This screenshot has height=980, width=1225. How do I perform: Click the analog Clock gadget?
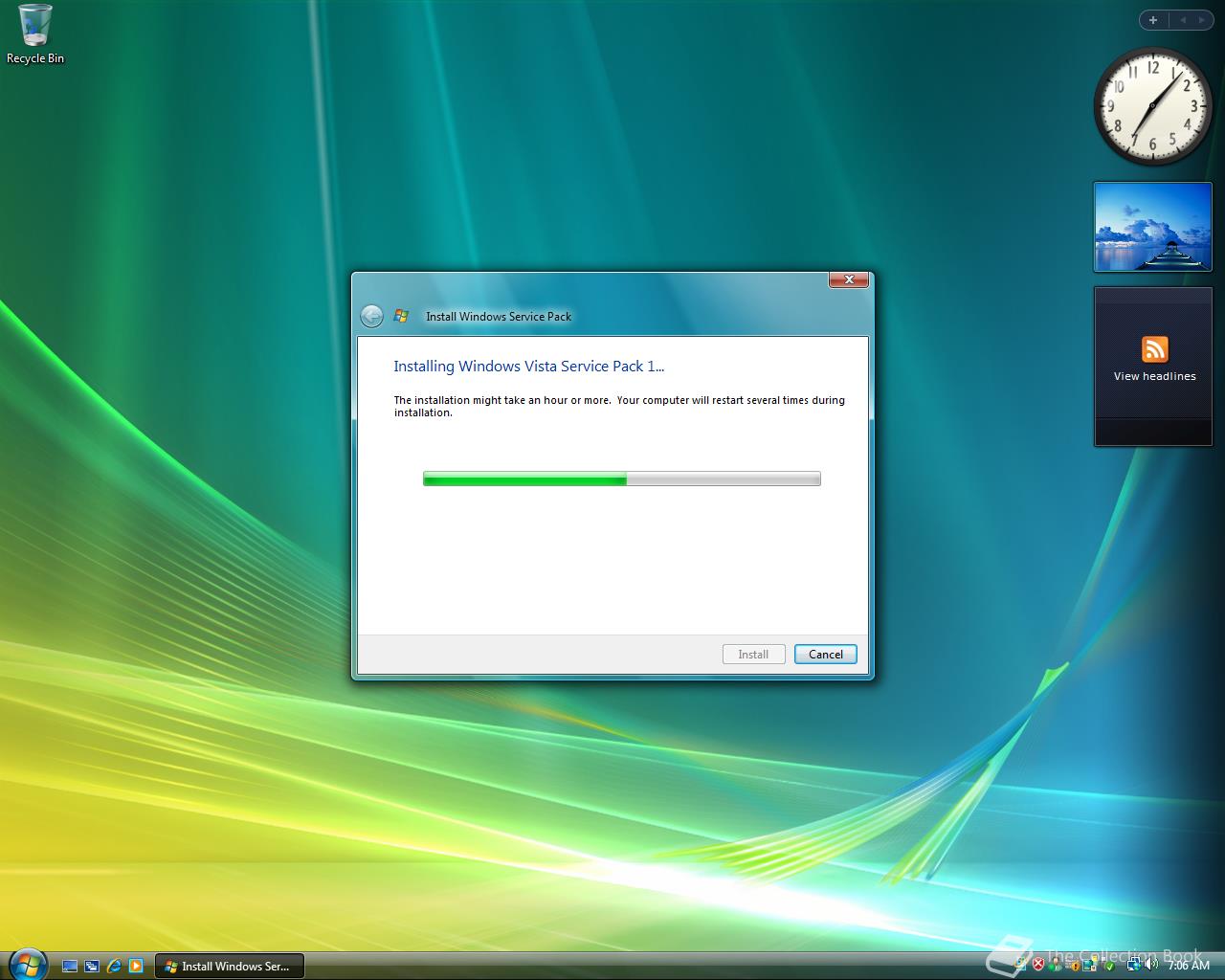coord(1152,107)
